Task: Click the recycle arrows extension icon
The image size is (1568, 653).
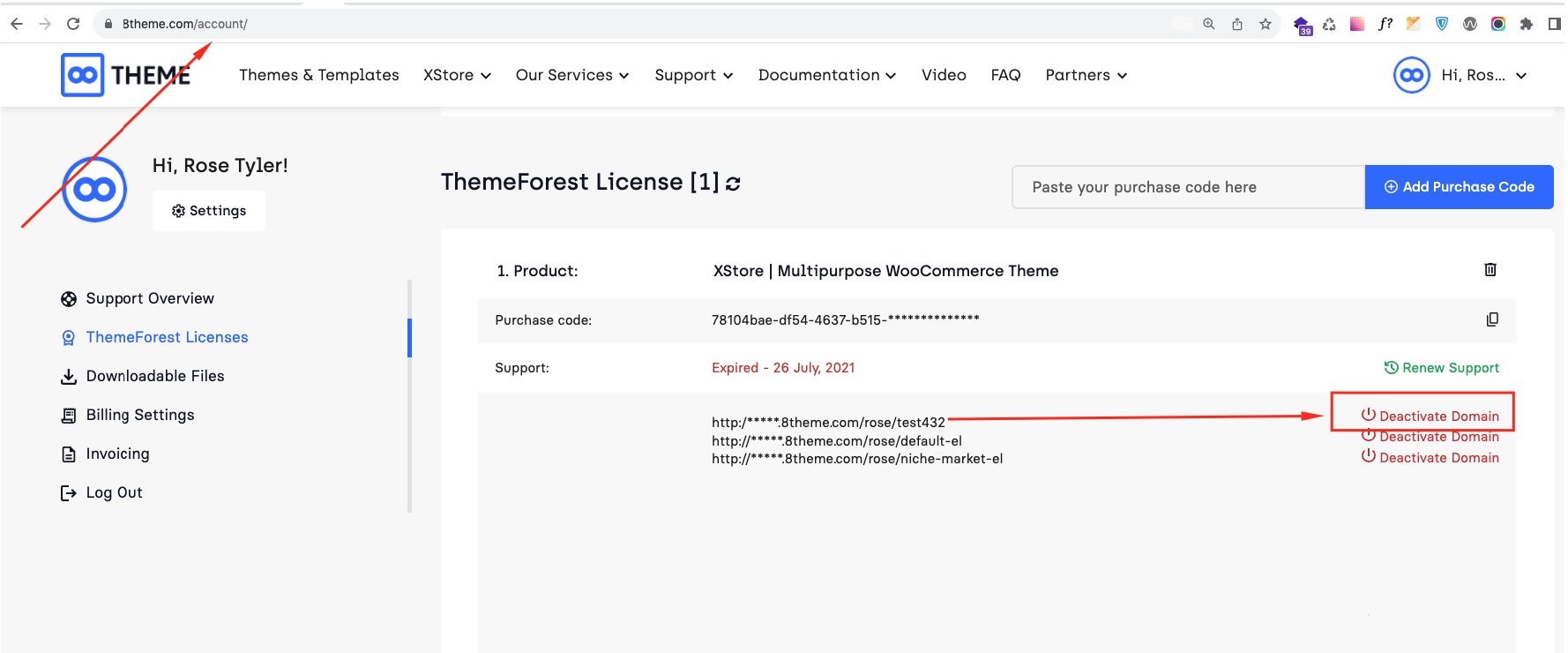Action: pos(1329,24)
